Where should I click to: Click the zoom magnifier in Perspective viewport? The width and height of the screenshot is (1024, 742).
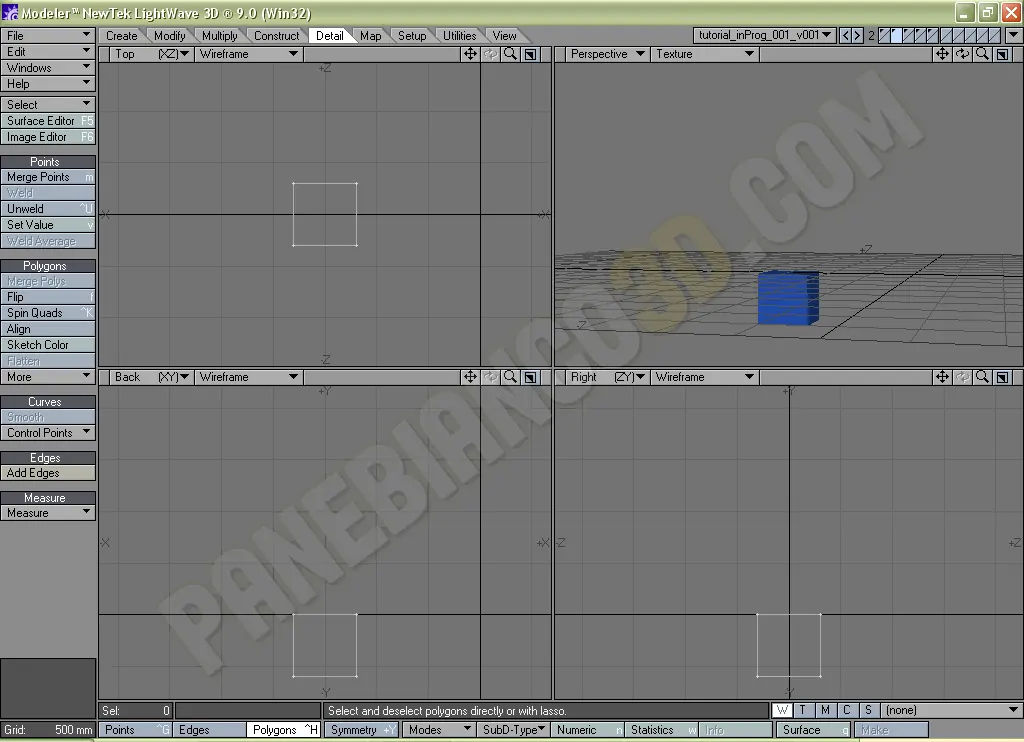[982, 54]
